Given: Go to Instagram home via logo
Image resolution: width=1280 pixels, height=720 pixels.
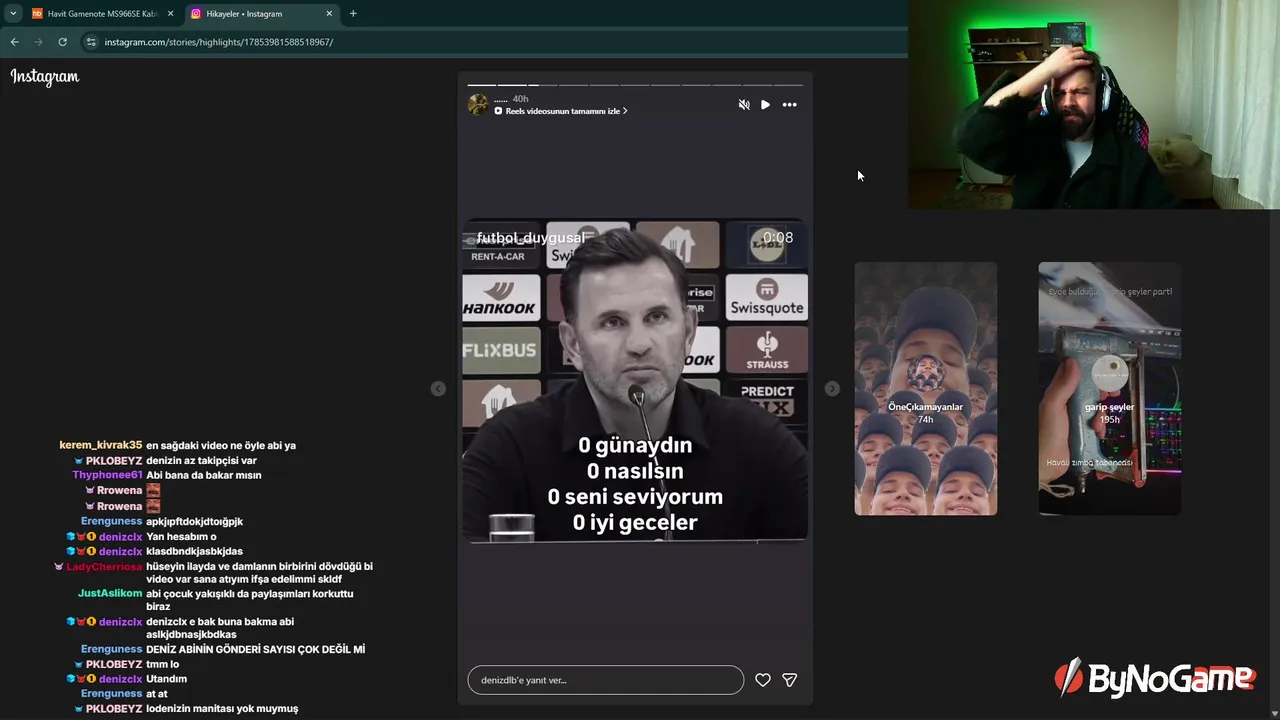Looking at the screenshot, I should click(x=45, y=77).
